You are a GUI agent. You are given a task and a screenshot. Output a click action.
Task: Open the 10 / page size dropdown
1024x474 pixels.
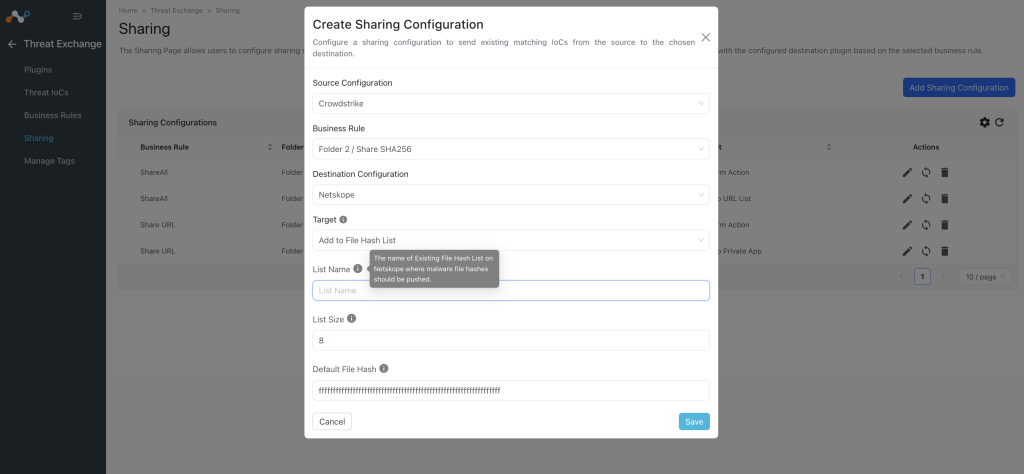(x=985, y=277)
